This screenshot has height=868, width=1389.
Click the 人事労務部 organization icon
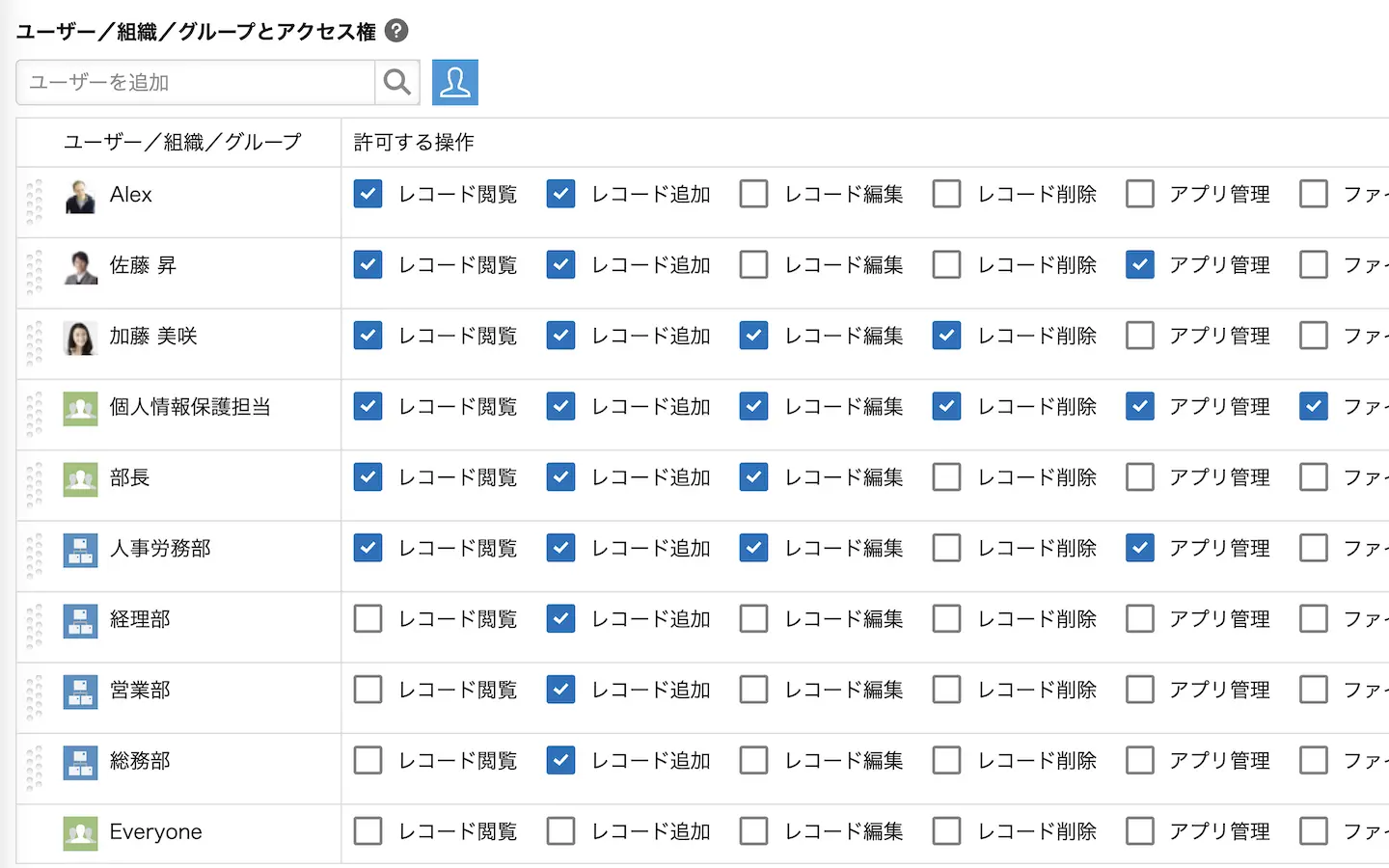click(80, 550)
